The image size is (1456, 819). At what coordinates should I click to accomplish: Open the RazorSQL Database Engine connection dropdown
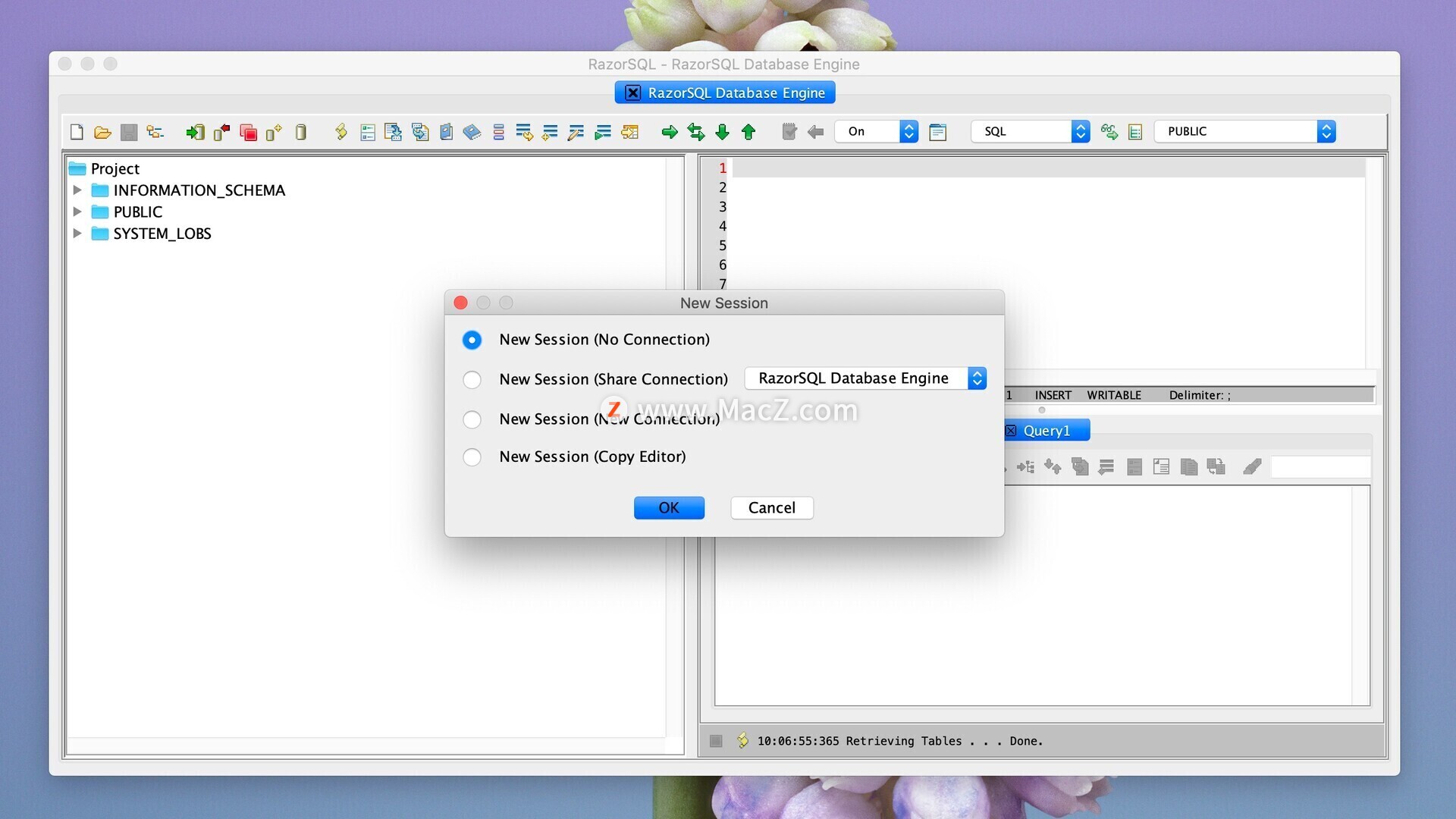click(x=865, y=378)
